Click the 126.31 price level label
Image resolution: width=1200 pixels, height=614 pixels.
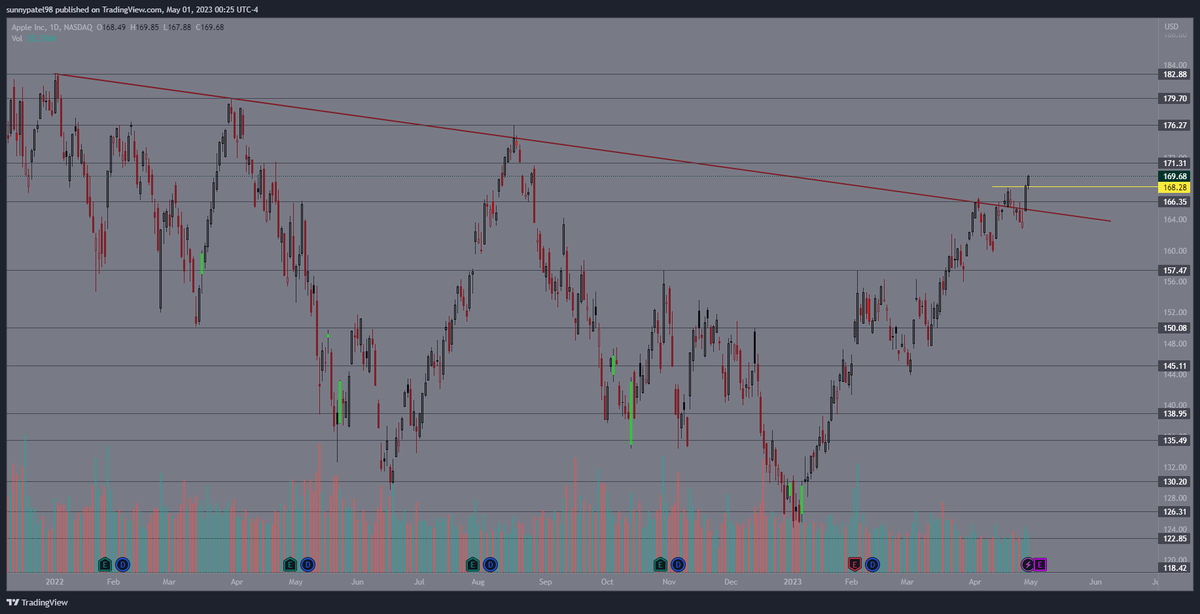1174,511
